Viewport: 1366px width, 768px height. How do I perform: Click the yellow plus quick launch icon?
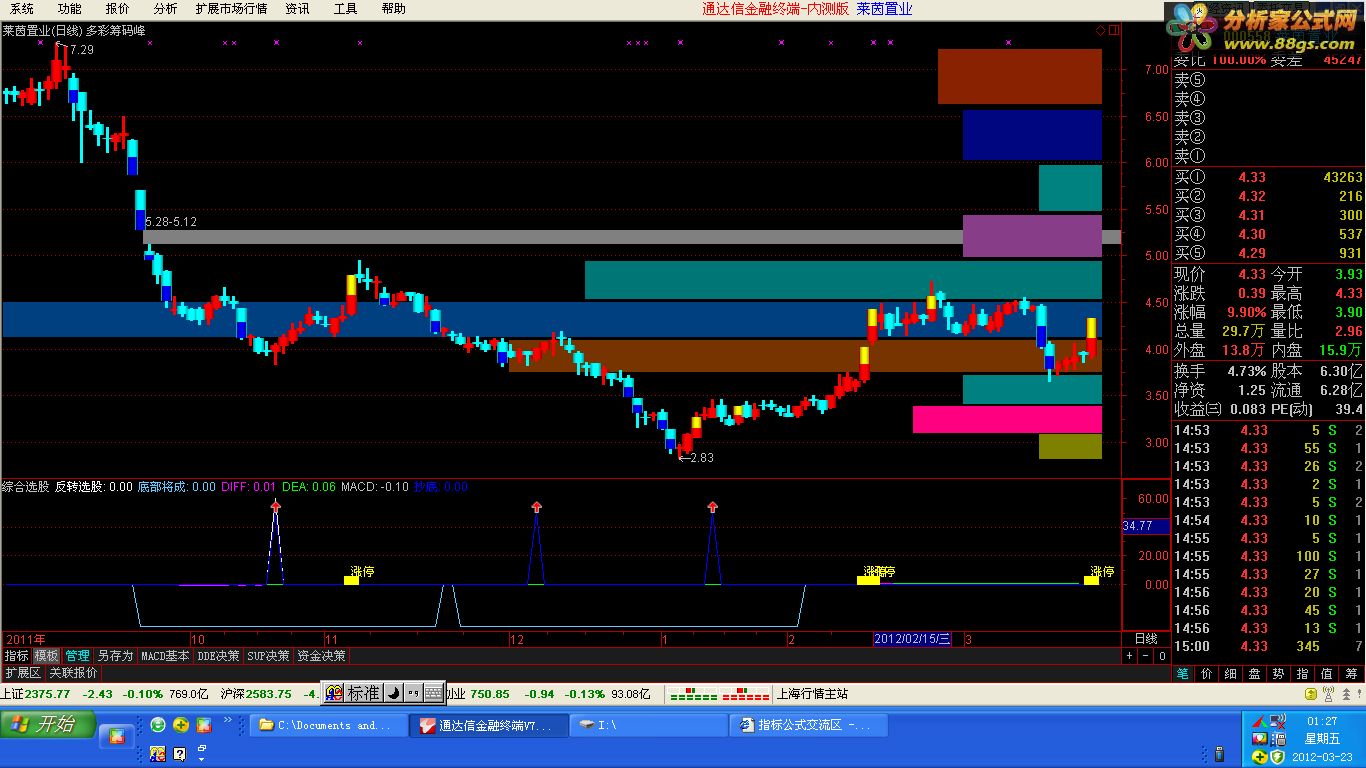pyautogui.click(x=181, y=725)
